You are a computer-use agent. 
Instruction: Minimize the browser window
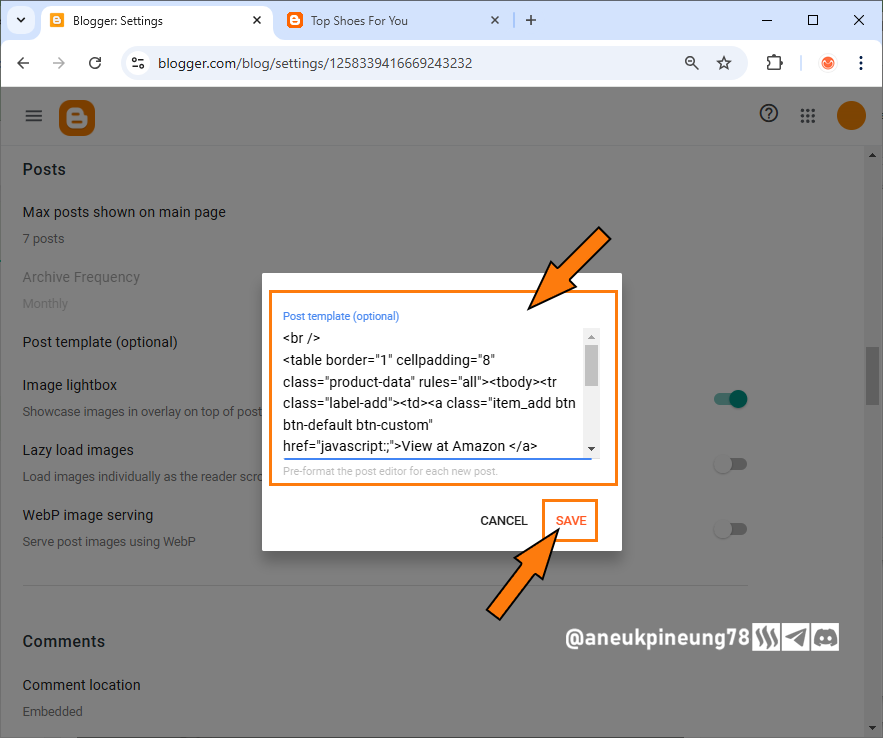point(766,20)
